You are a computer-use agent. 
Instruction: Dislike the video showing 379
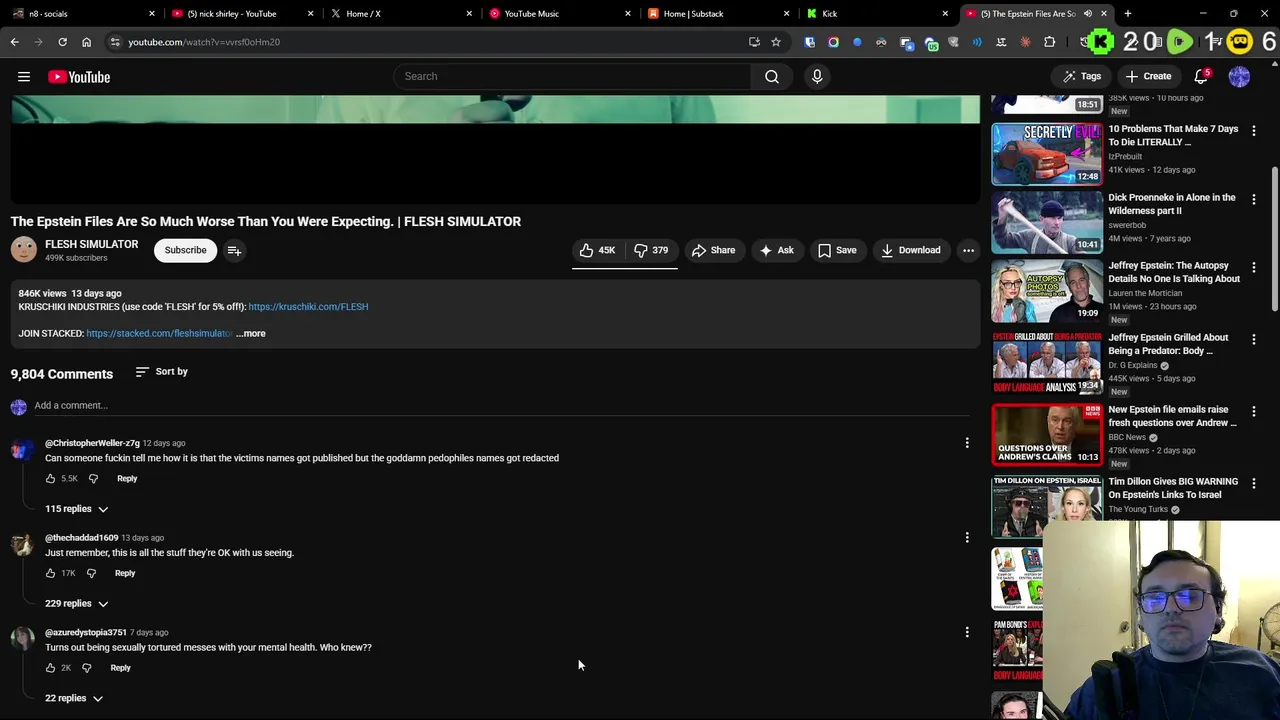coord(651,250)
